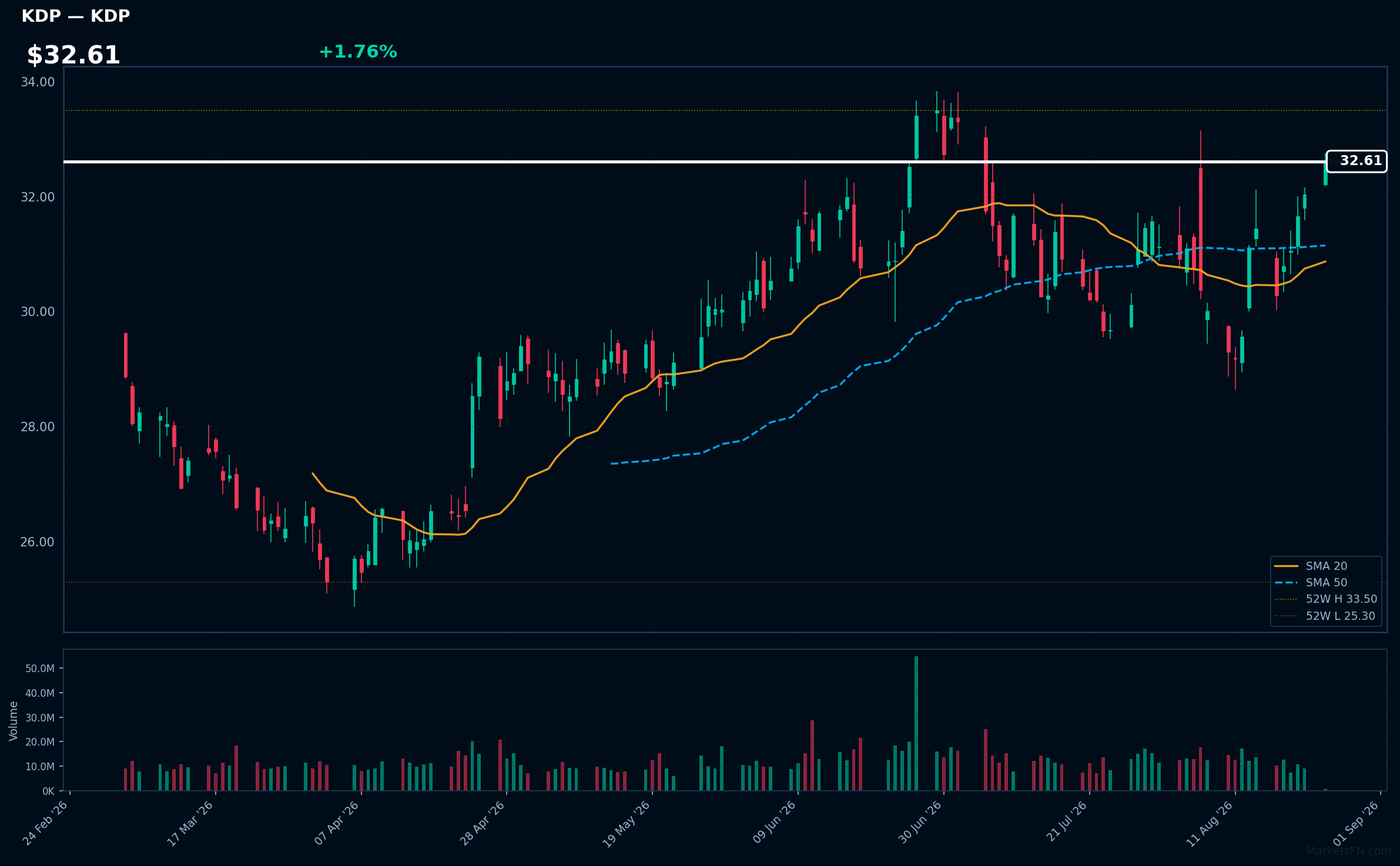
Task: Click the 34.00 price axis label
Action: [38, 82]
